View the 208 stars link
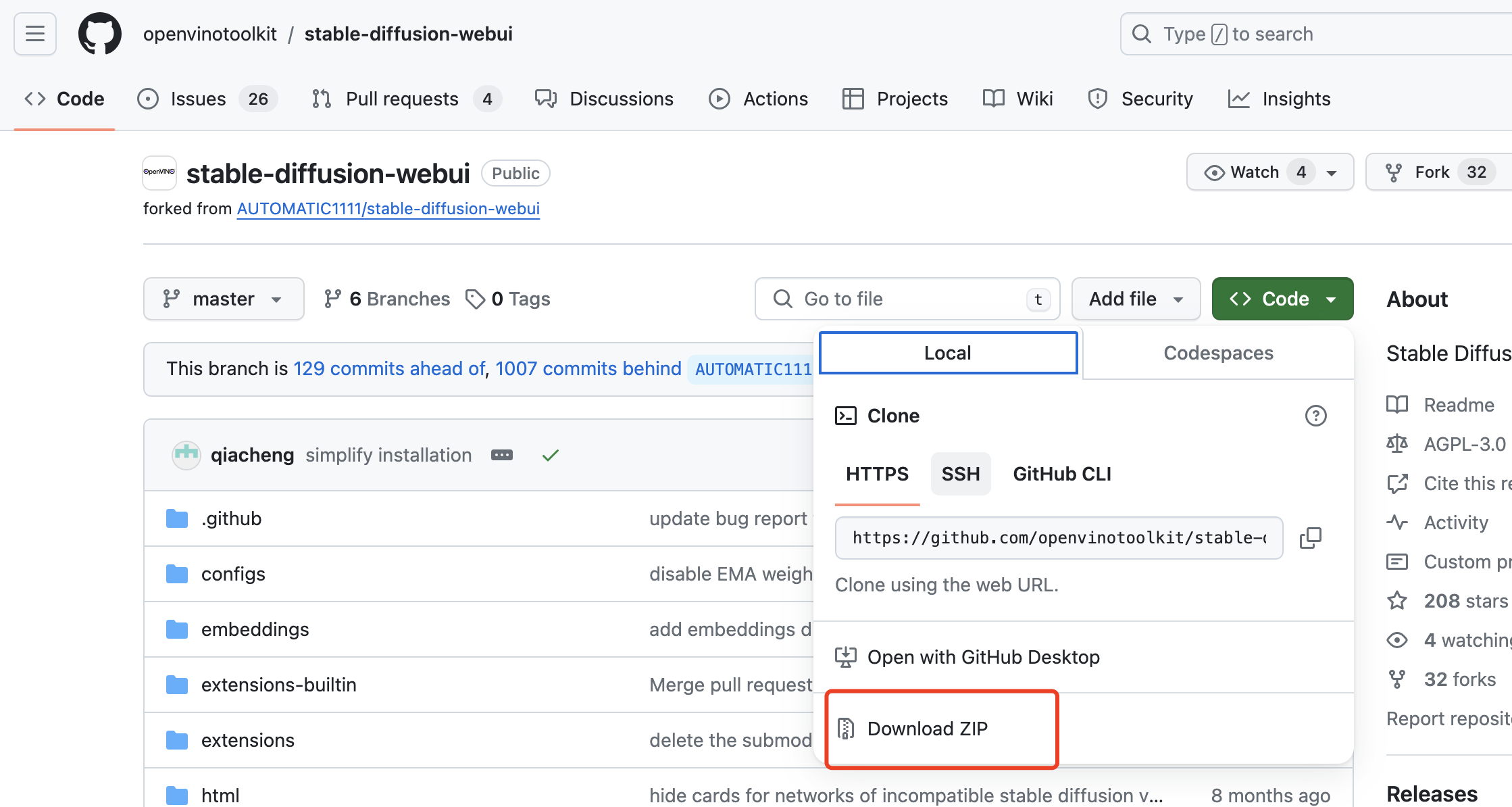This screenshot has width=1512, height=807. (1447, 601)
